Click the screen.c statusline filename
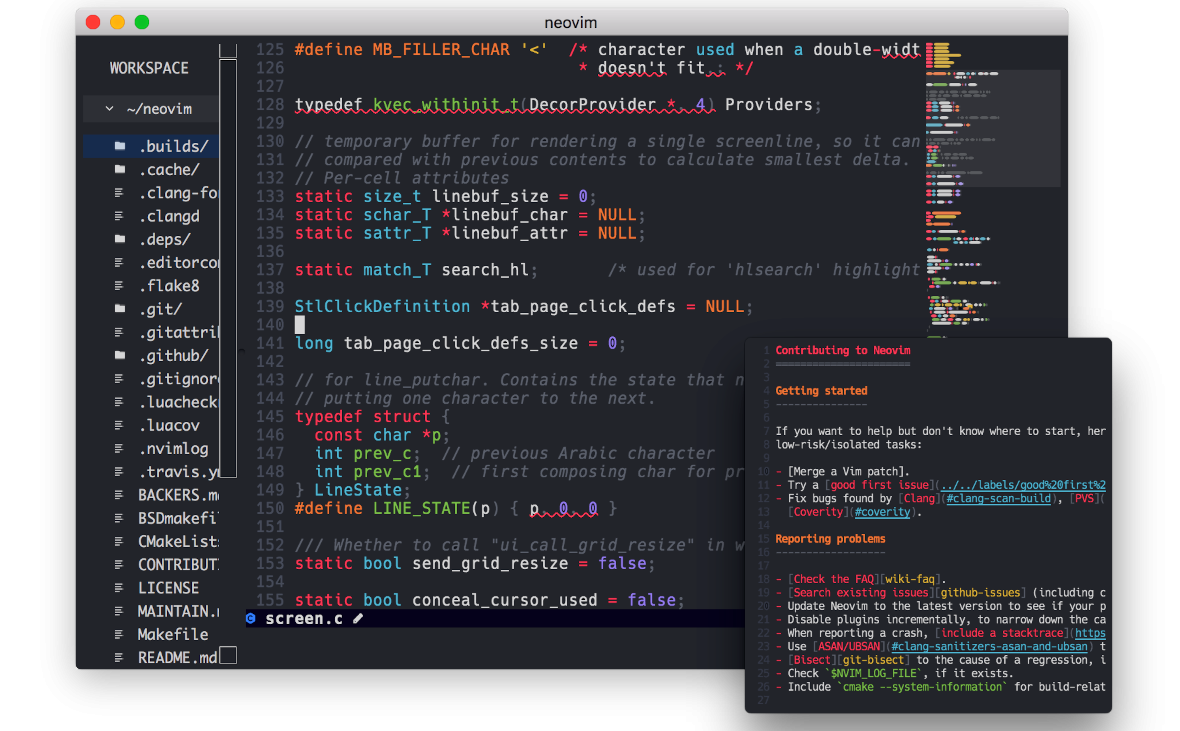Viewport: 1180px width, 731px height. (303, 619)
